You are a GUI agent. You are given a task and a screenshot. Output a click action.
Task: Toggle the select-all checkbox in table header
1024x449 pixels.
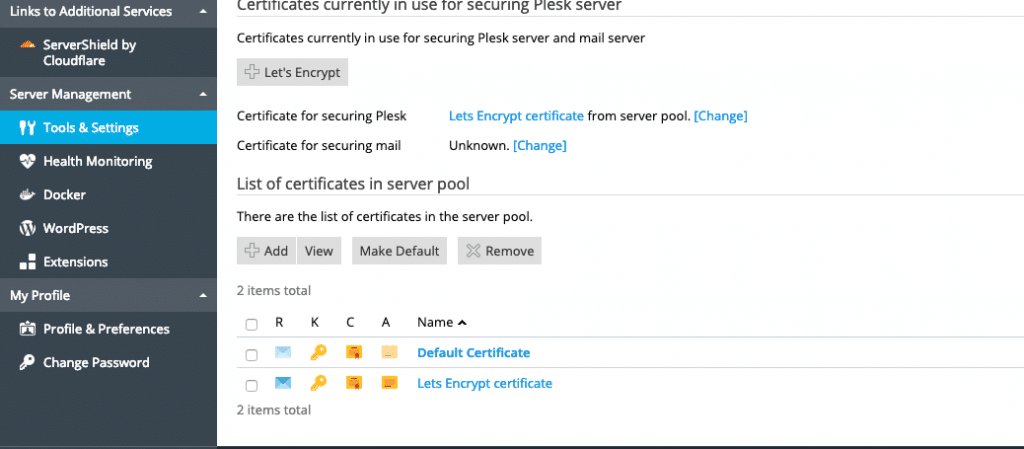tap(251, 324)
